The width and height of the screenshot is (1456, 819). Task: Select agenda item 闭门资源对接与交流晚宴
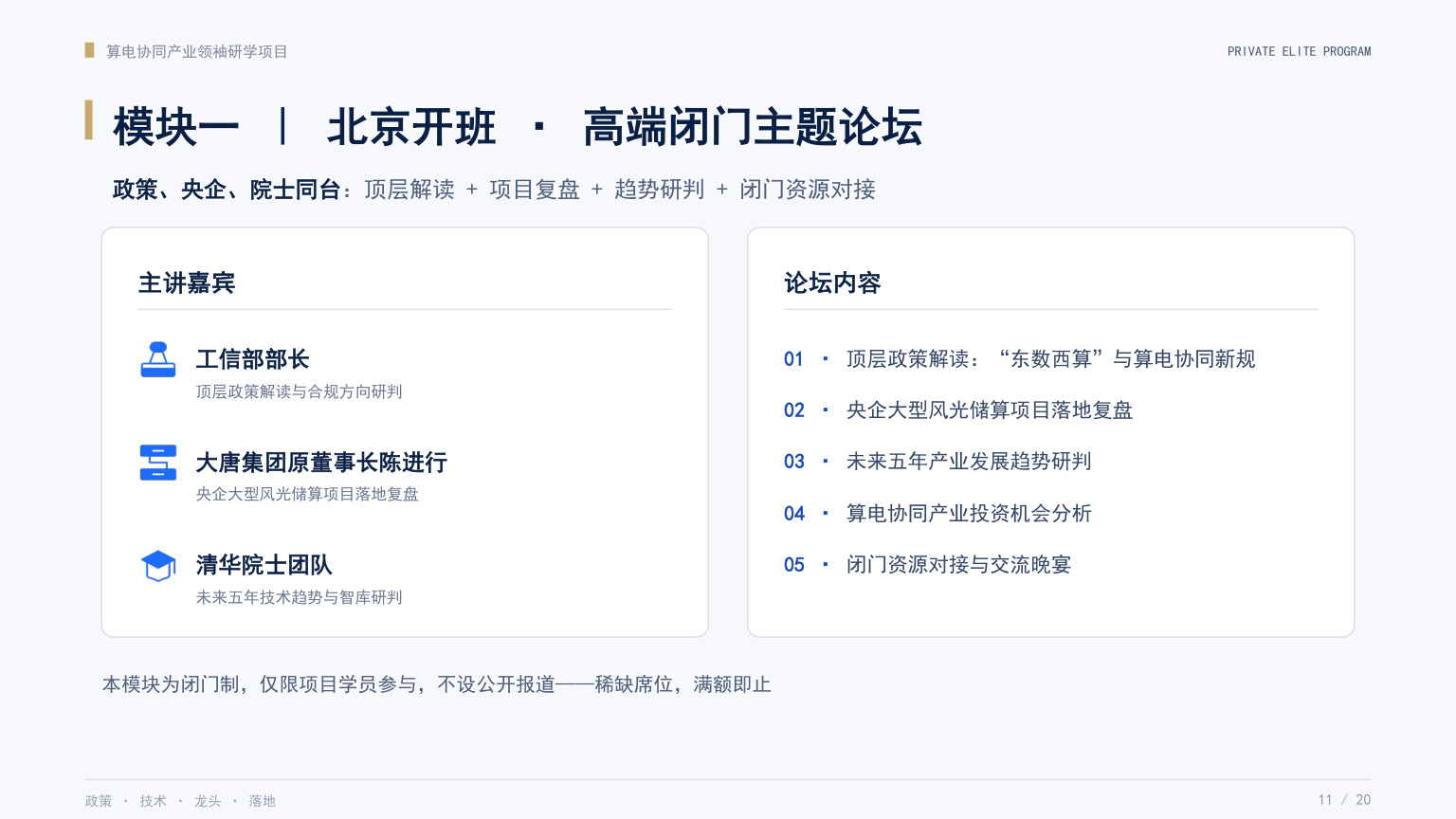click(958, 565)
